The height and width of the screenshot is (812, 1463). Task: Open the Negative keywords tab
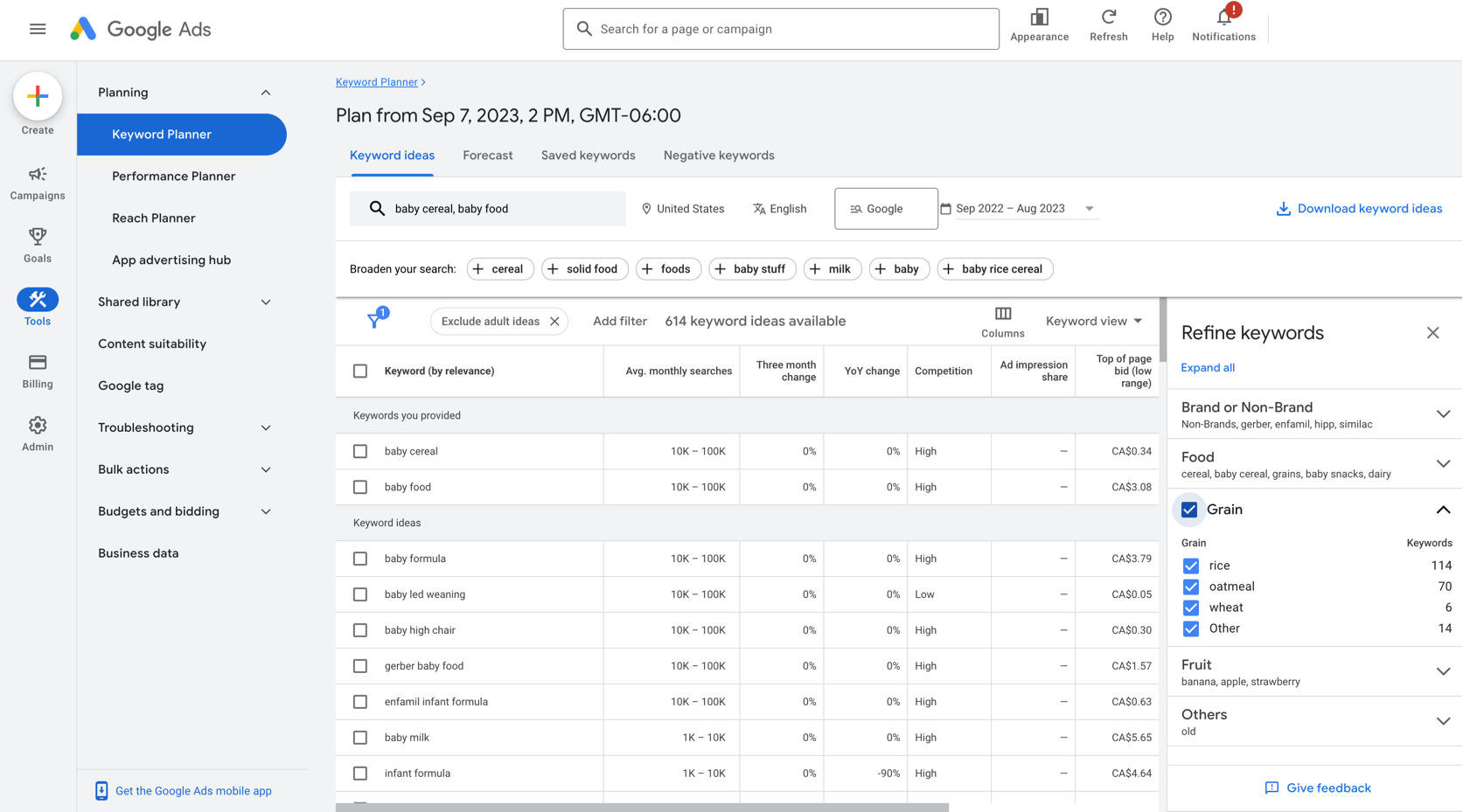pos(718,156)
